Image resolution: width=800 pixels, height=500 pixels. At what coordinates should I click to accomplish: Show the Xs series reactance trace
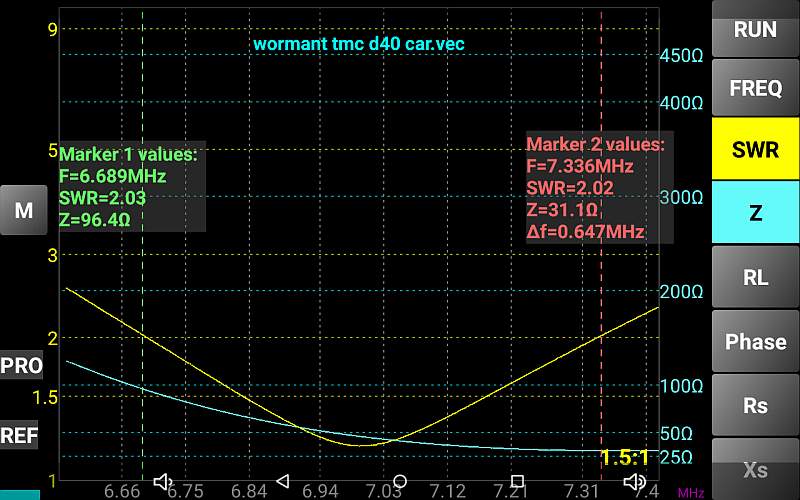(755, 468)
